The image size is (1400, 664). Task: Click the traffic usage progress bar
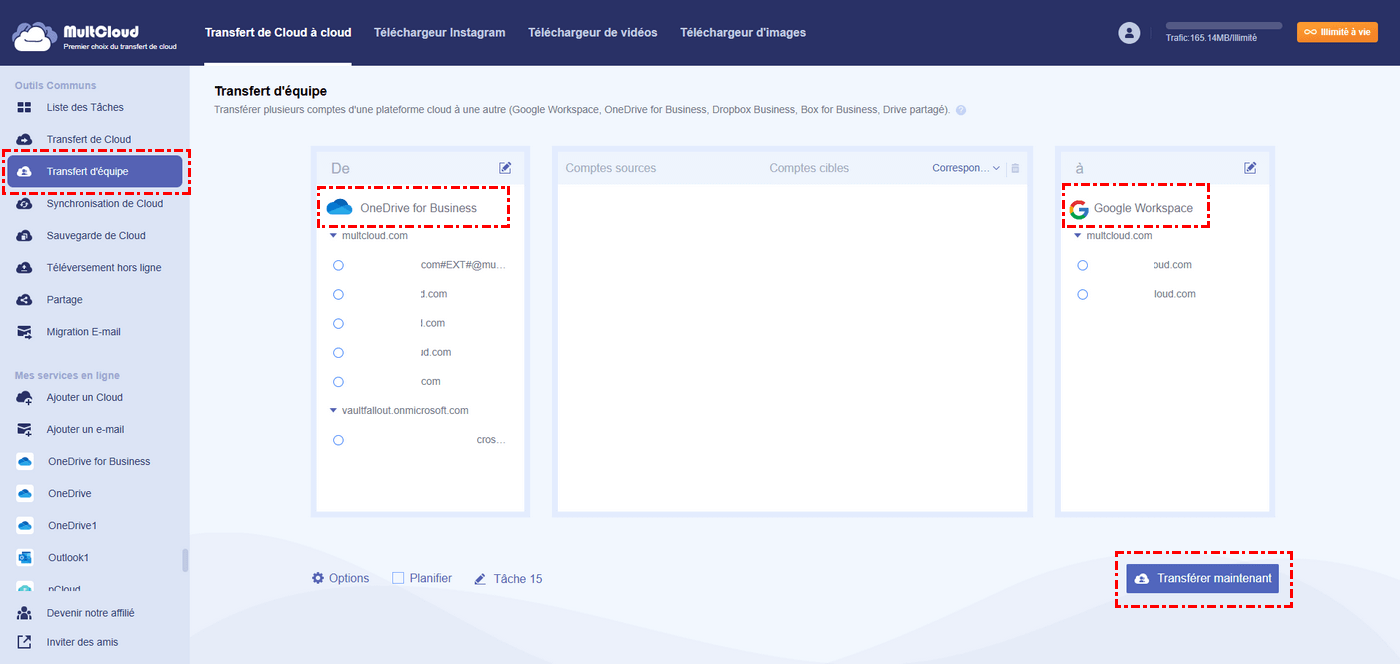[x=1224, y=25]
